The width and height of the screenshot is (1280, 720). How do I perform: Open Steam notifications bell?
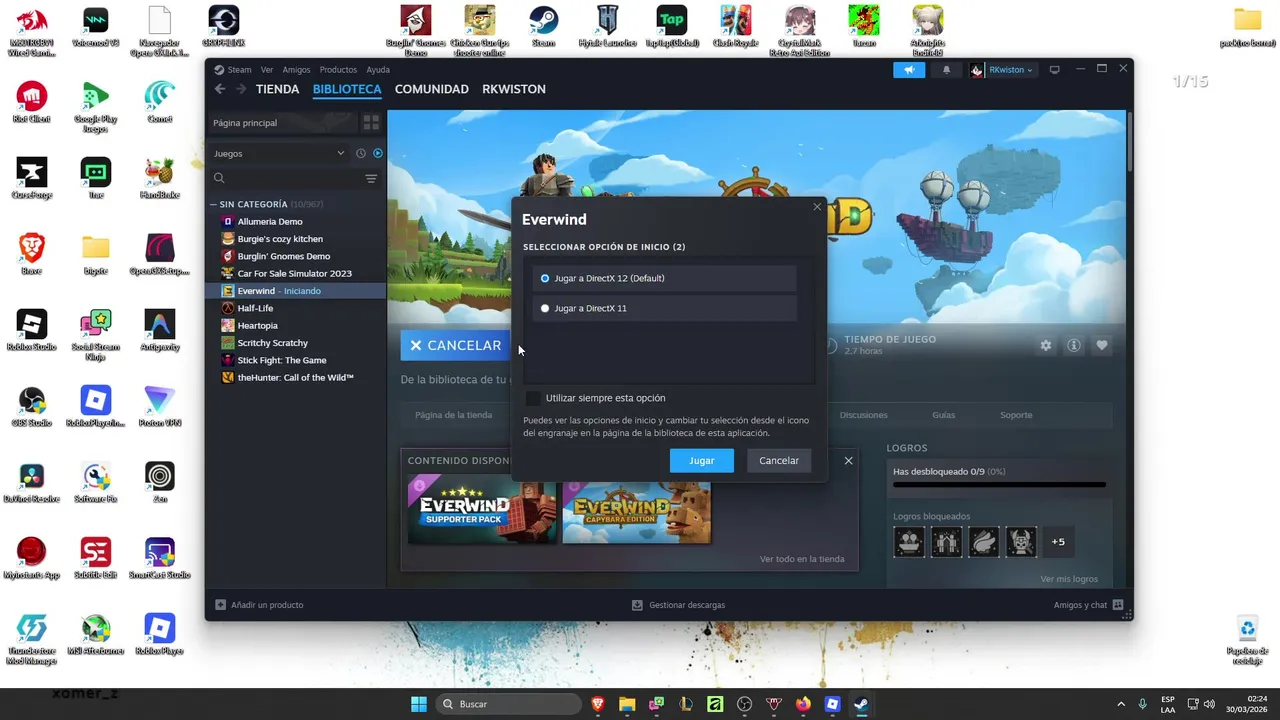[946, 70]
